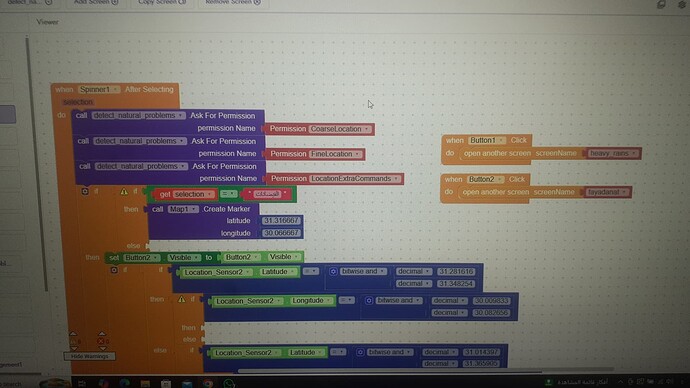This screenshot has height=388, width=690.
Task: Click the red error count icon
Action: point(101,341)
